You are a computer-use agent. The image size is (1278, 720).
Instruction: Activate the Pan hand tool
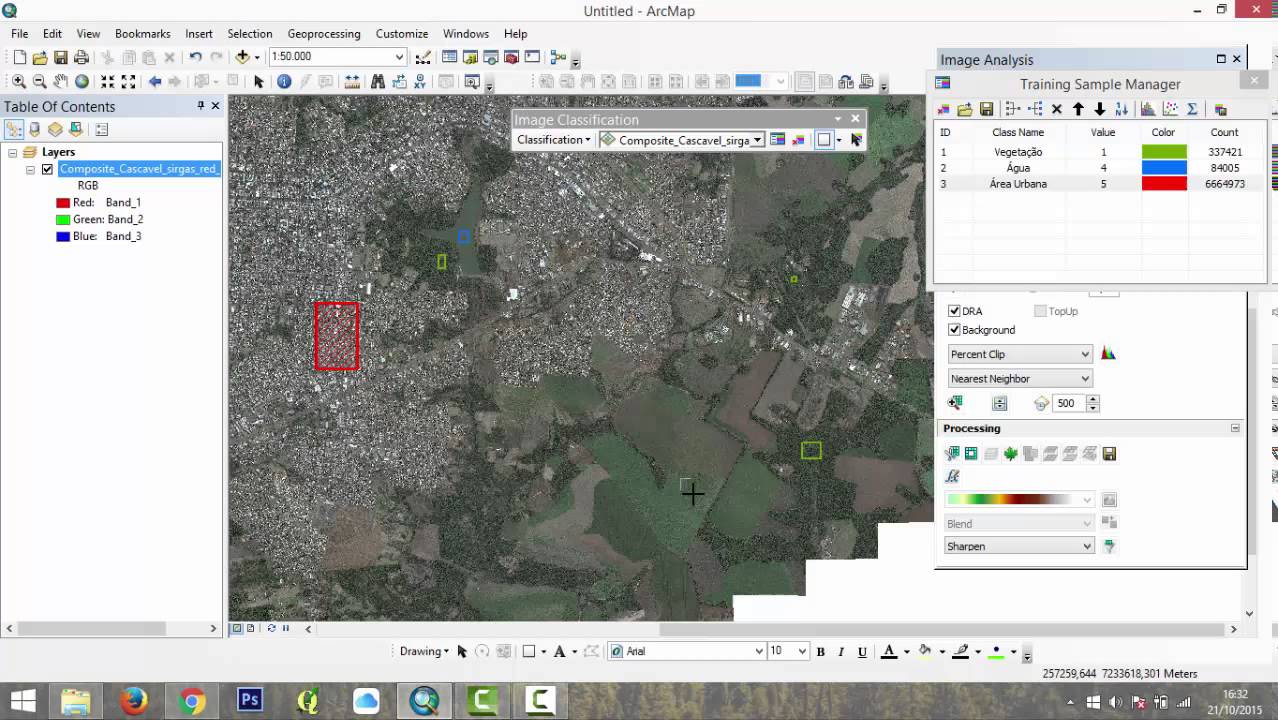61,82
